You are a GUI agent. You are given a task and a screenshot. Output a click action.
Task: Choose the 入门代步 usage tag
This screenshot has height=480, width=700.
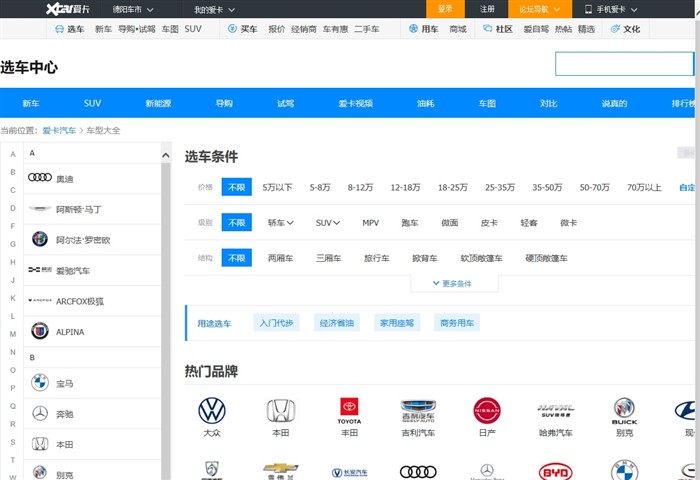[x=276, y=322]
